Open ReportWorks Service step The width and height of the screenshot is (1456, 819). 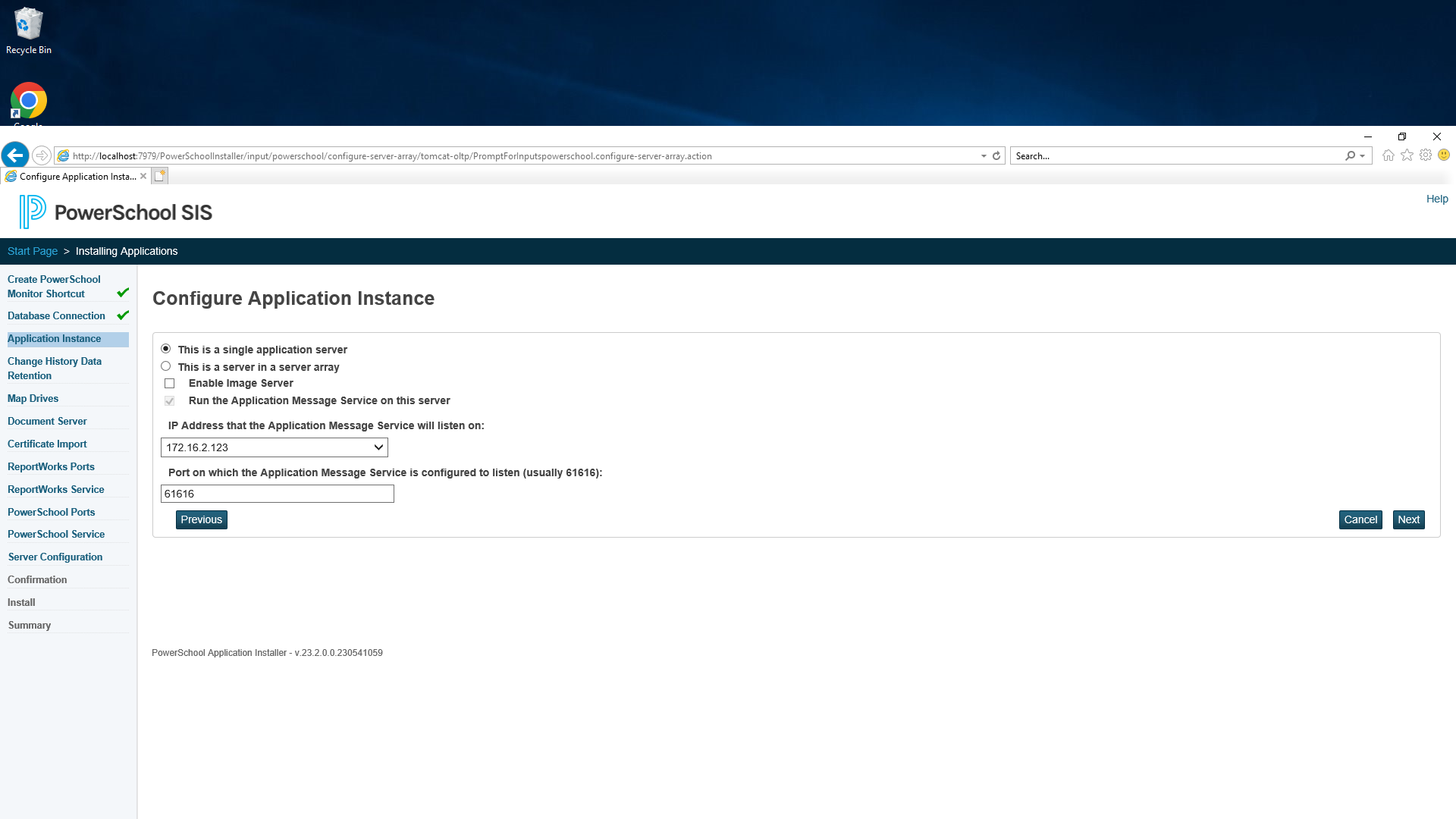point(56,489)
